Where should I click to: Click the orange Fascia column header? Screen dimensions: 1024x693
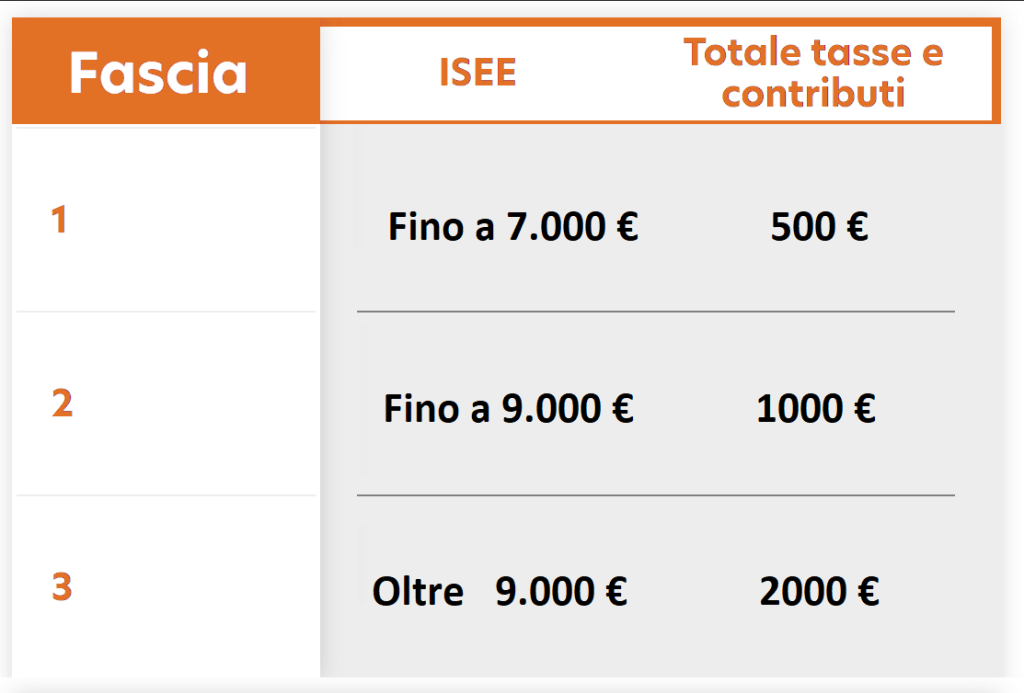pos(158,74)
